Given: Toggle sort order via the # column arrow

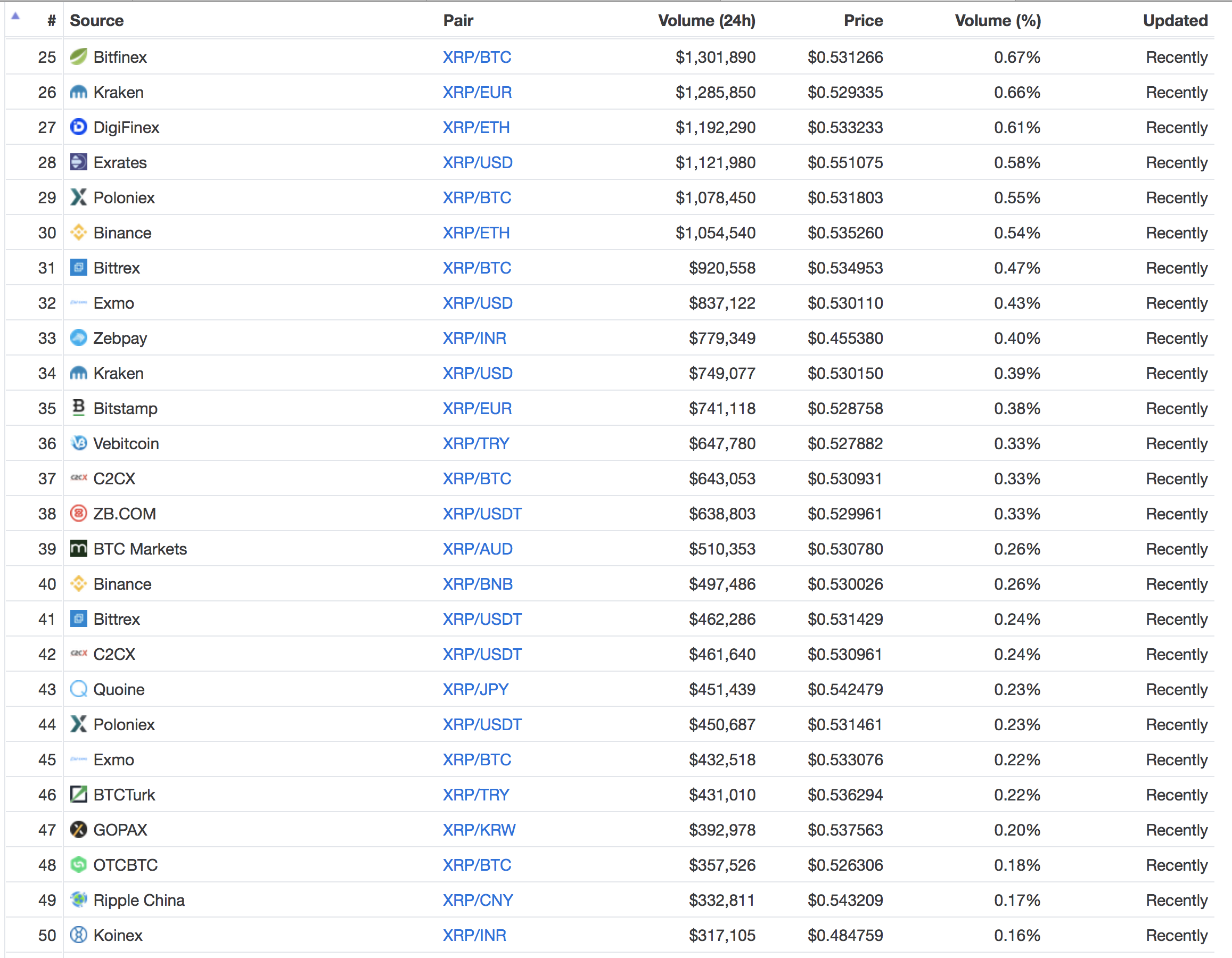Looking at the screenshot, I should [x=16, y=16].
